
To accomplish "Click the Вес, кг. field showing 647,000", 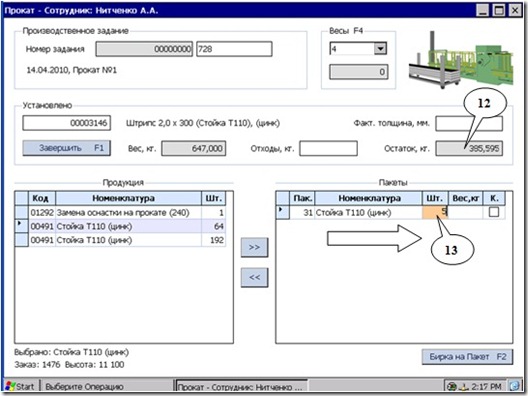I will click(x=194, y=148).
